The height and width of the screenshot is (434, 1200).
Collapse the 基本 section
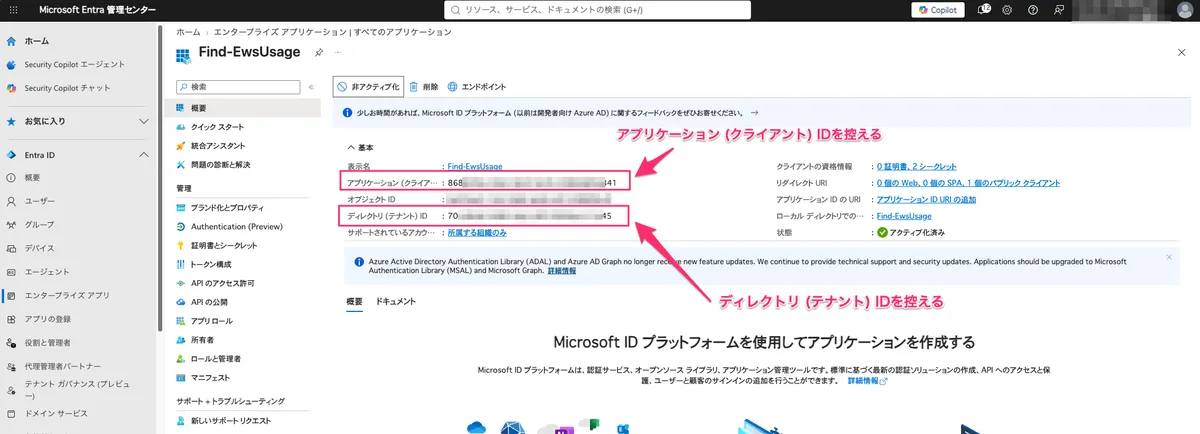tap(359, 147)
